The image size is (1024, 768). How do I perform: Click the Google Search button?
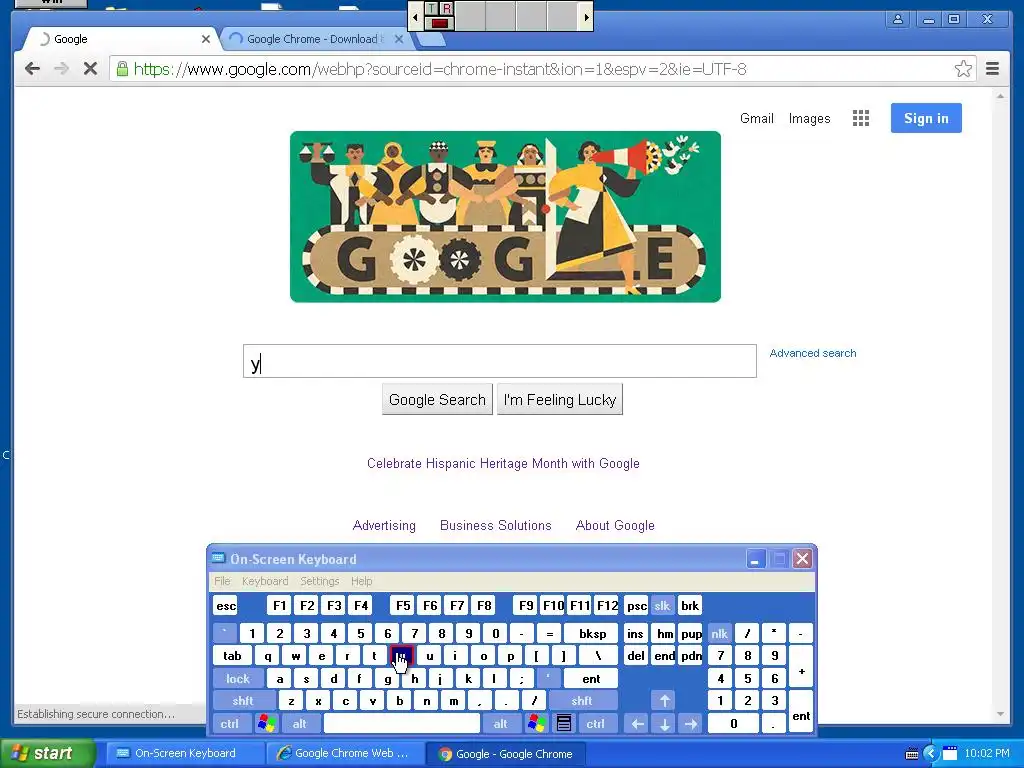437,400
